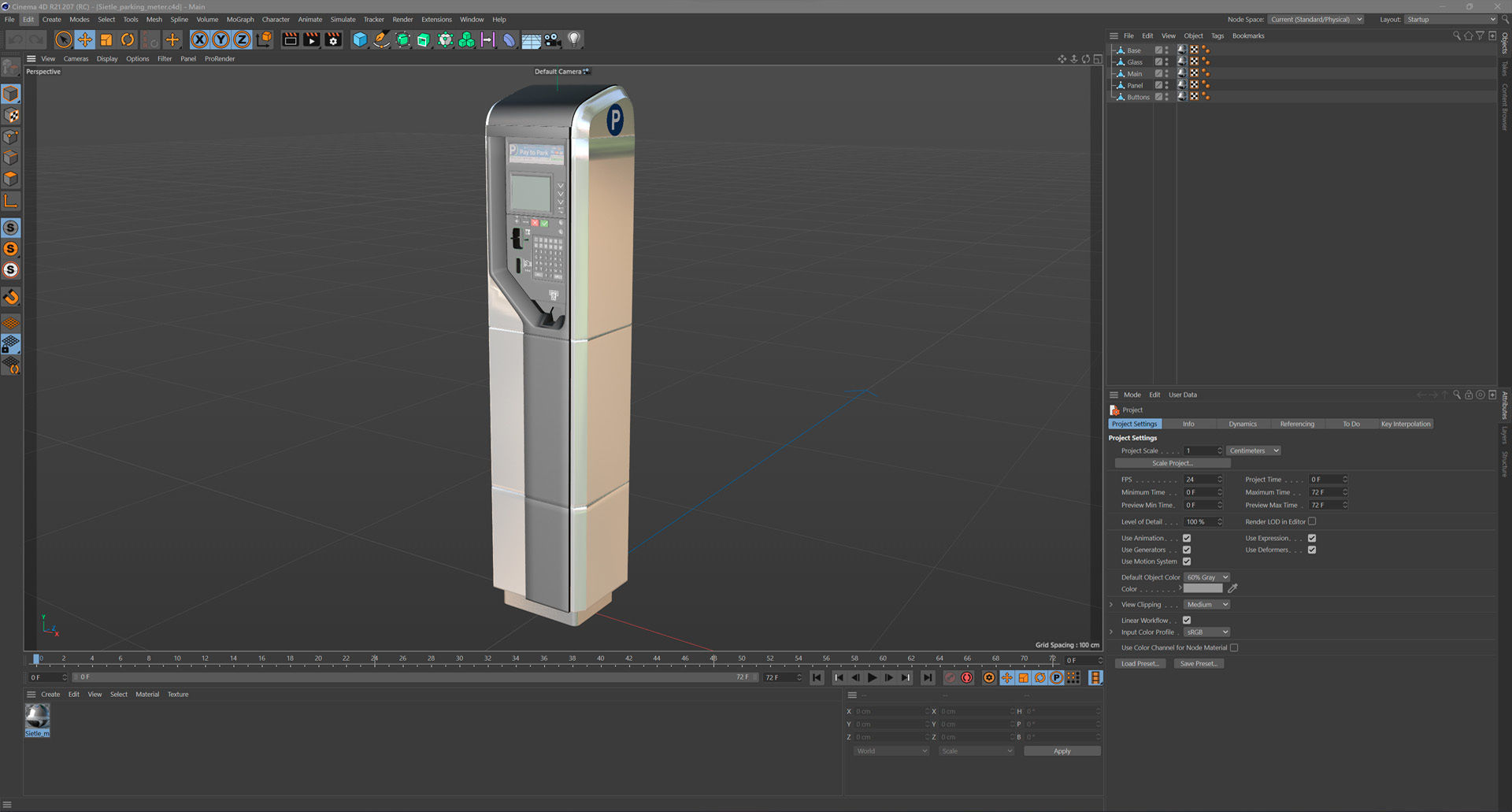Toggle visibility checkmark for Main object

pyautogui.click(x=1158, y=73)
